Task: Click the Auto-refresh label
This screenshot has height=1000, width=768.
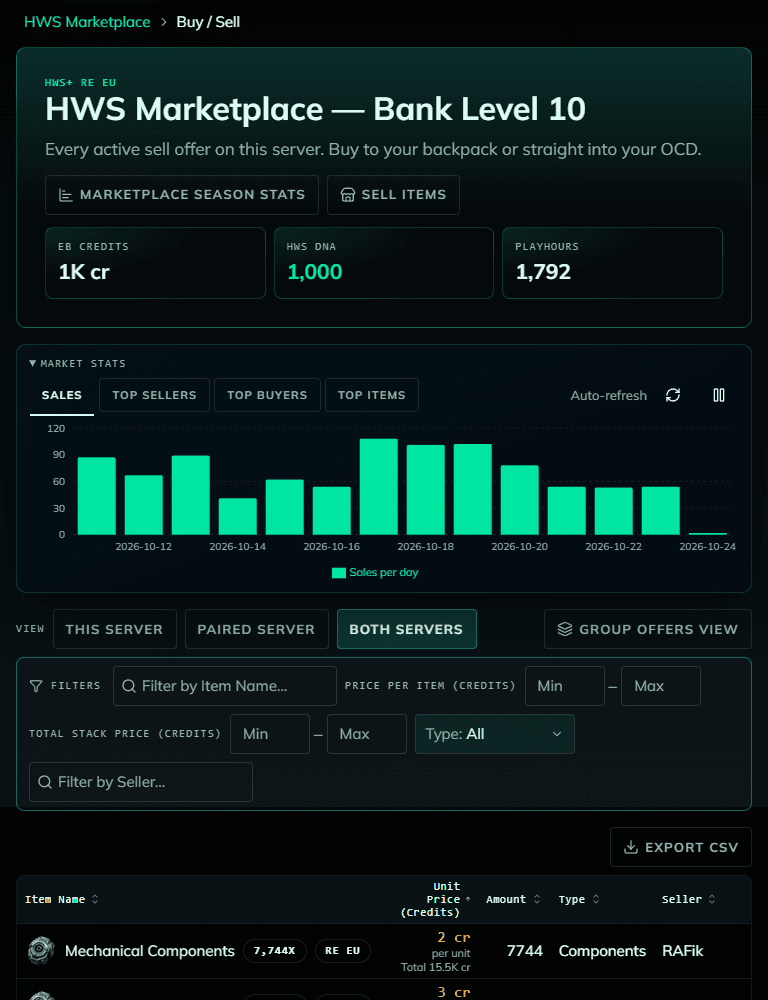Action: [x=609, y=395]
